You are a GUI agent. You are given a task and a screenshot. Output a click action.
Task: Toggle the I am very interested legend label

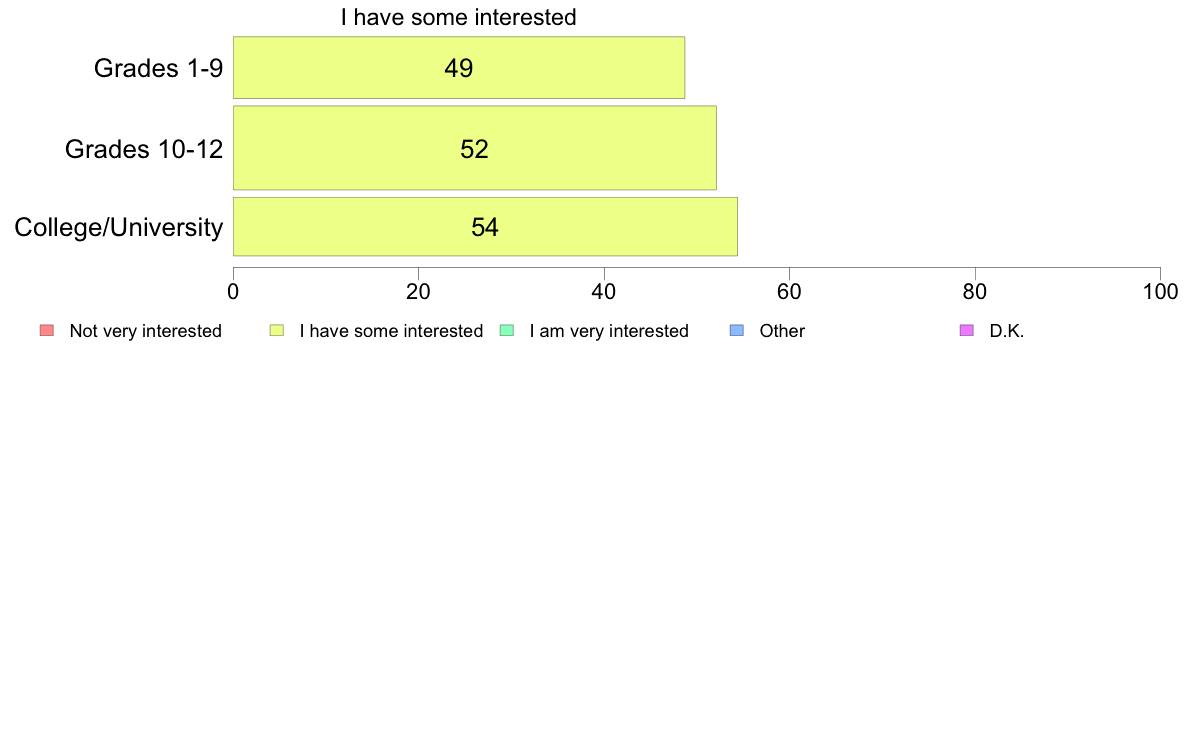click(x=609, y=331)
